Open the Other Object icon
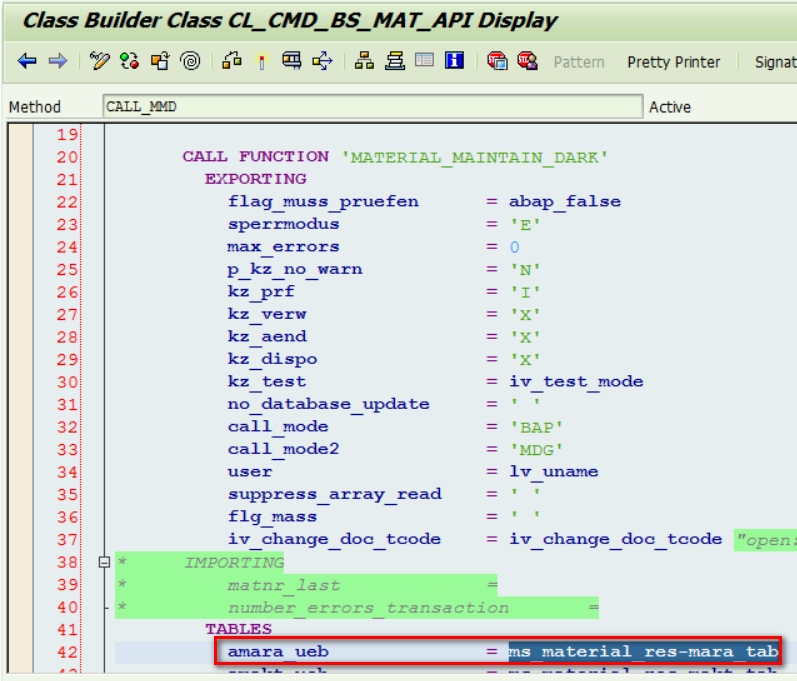 click(160, 61)
